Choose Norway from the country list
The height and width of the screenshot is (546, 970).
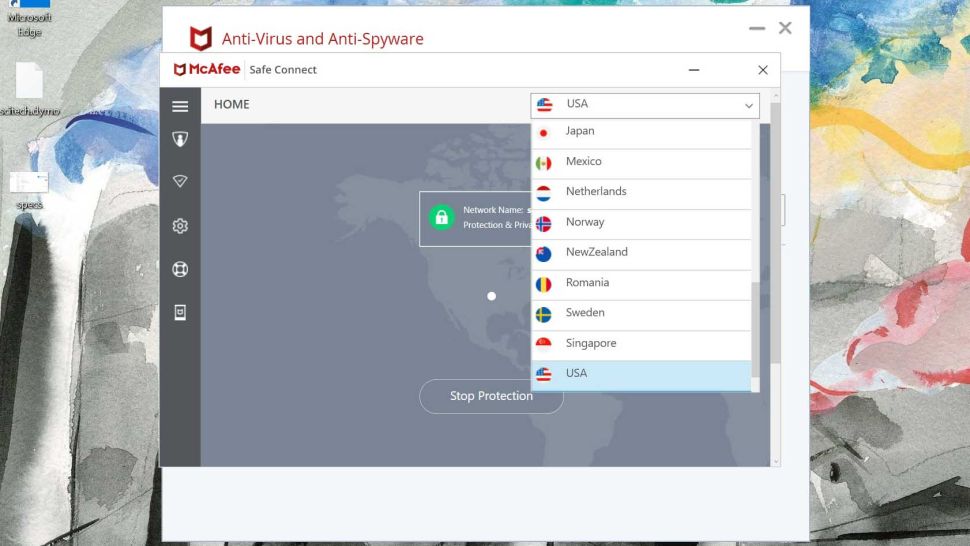(642, 223)
